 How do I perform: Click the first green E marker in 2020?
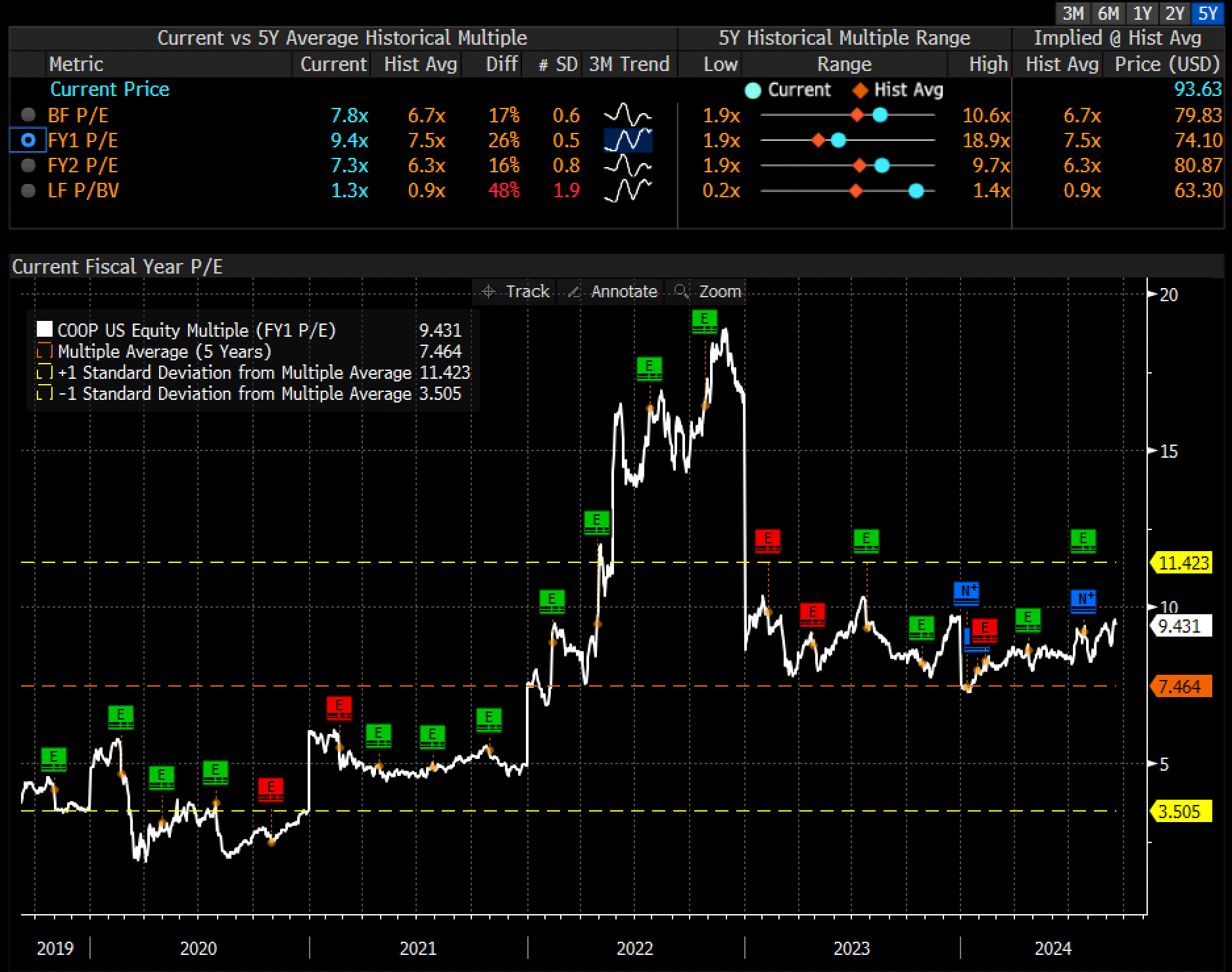(121, 717)
